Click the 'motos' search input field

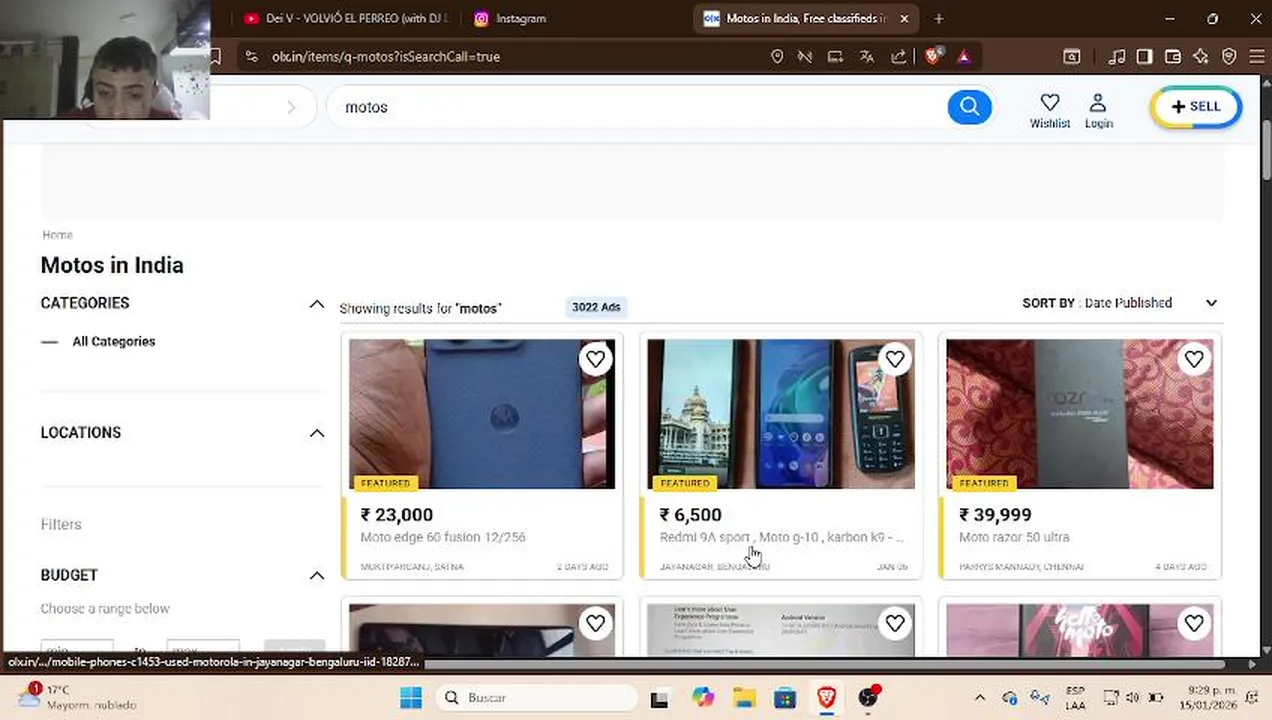pyautogui.click(x=640, y=107)
